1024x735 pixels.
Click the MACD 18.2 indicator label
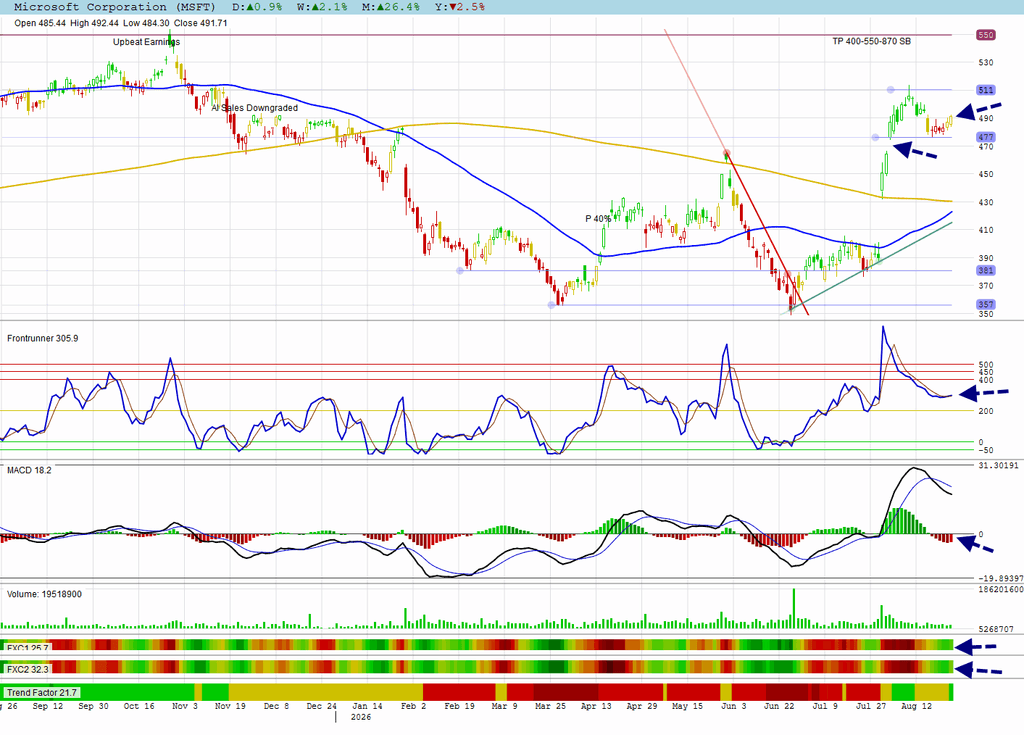tap(29, 470)
